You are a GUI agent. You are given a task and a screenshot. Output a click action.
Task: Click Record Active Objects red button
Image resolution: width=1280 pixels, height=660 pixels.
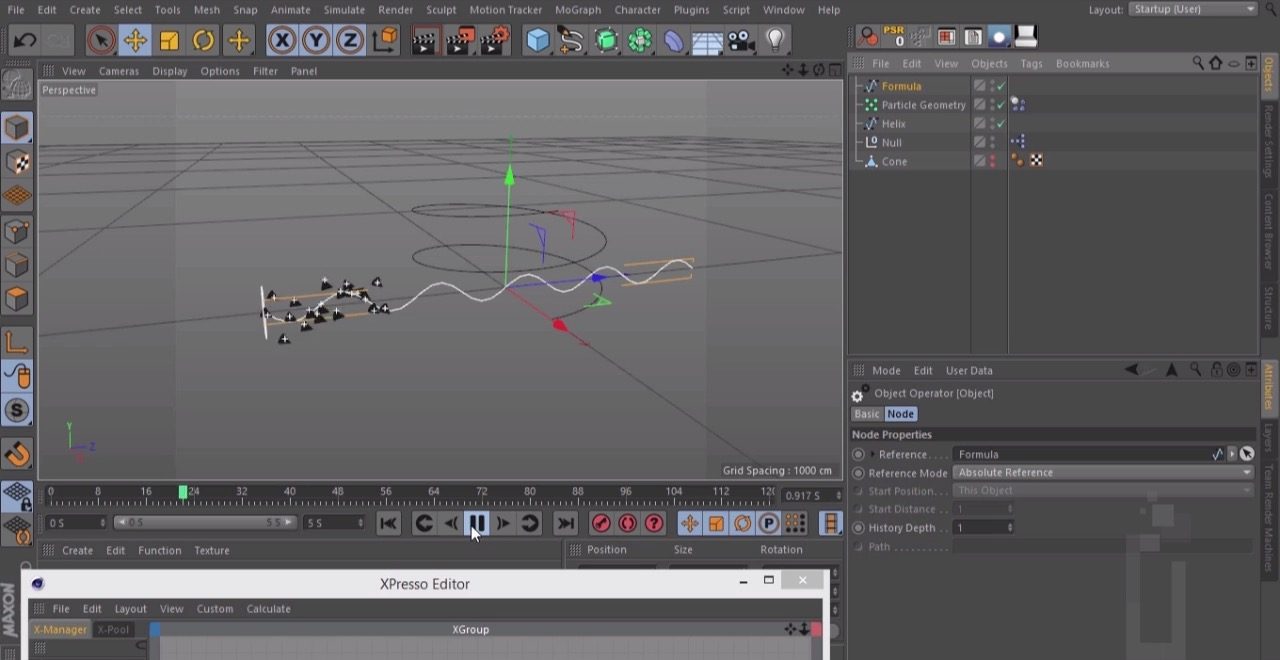601,523
